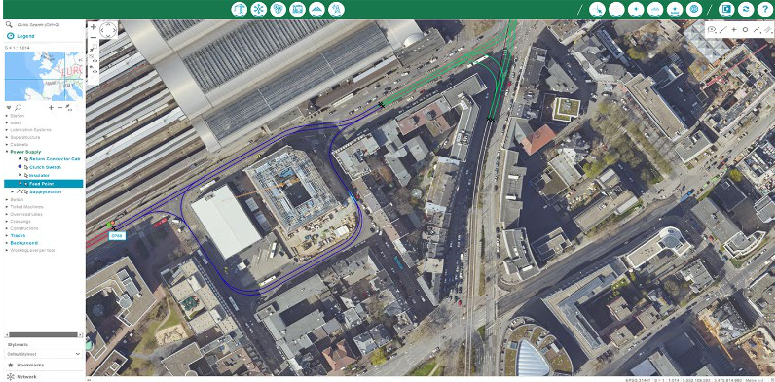The width and height of the screenshot is (775, 382).
Task: Click the overview map thumbnail
Action: point(44,76)
